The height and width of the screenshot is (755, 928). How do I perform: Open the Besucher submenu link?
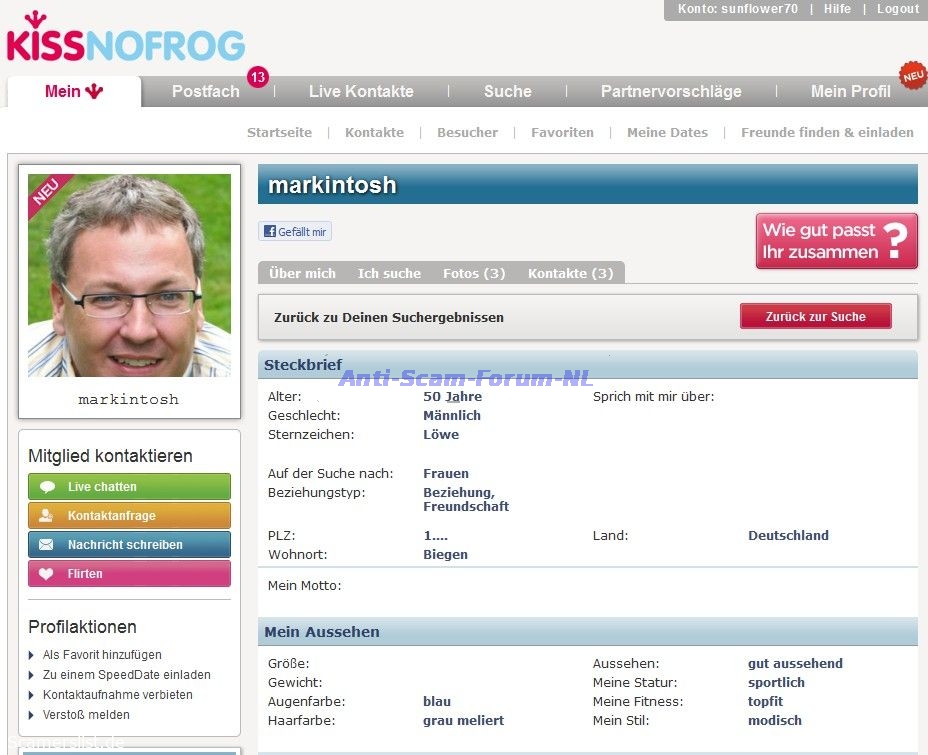click(x=467, y=132)
